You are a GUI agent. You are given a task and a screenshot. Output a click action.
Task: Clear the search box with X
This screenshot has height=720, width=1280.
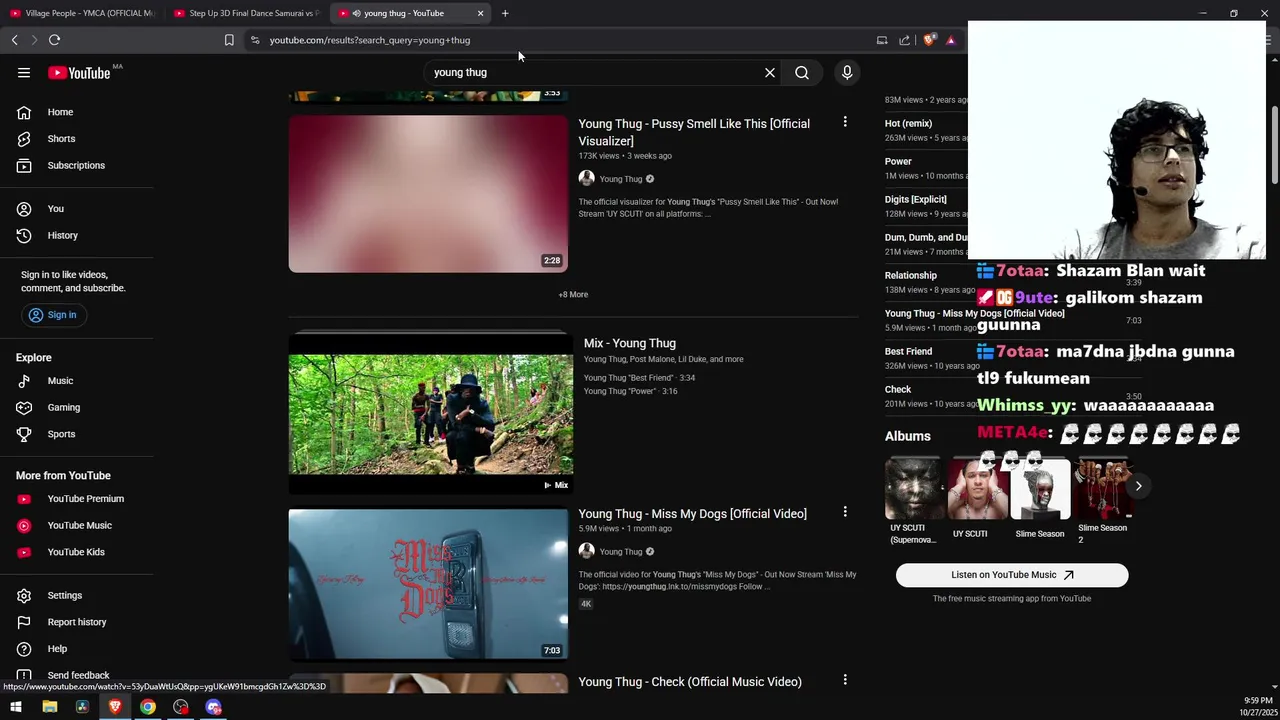pyautogui.click(x=770, y=72)
